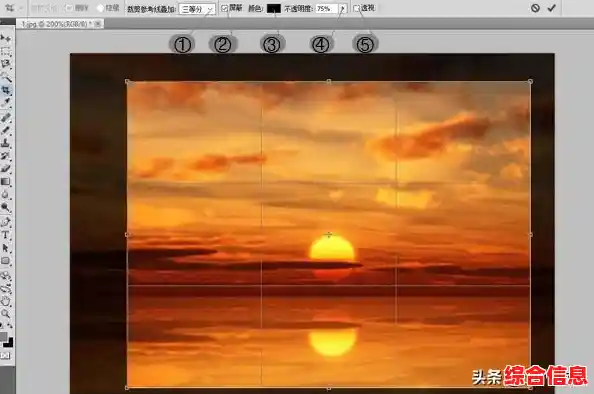Open the black shield color swatch
Image resolution: width=594 pixels, height=394 pixels.
274,8
